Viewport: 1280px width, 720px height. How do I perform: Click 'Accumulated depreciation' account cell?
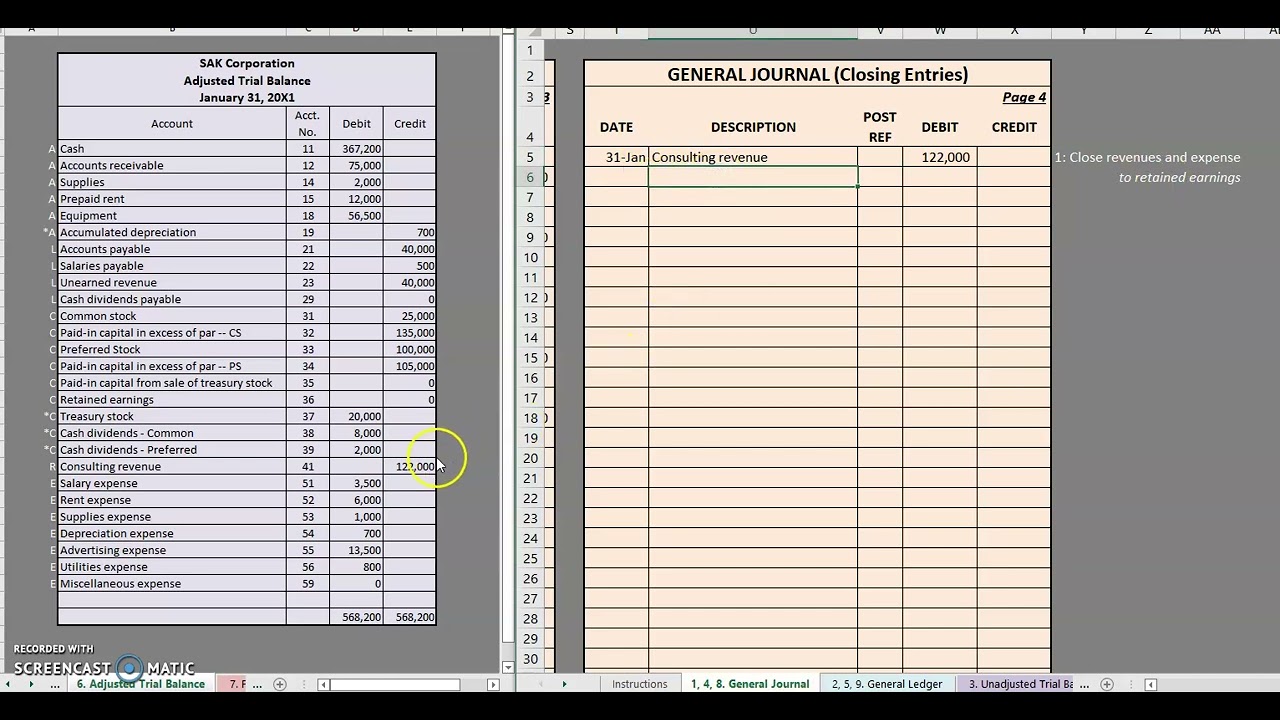172,232
